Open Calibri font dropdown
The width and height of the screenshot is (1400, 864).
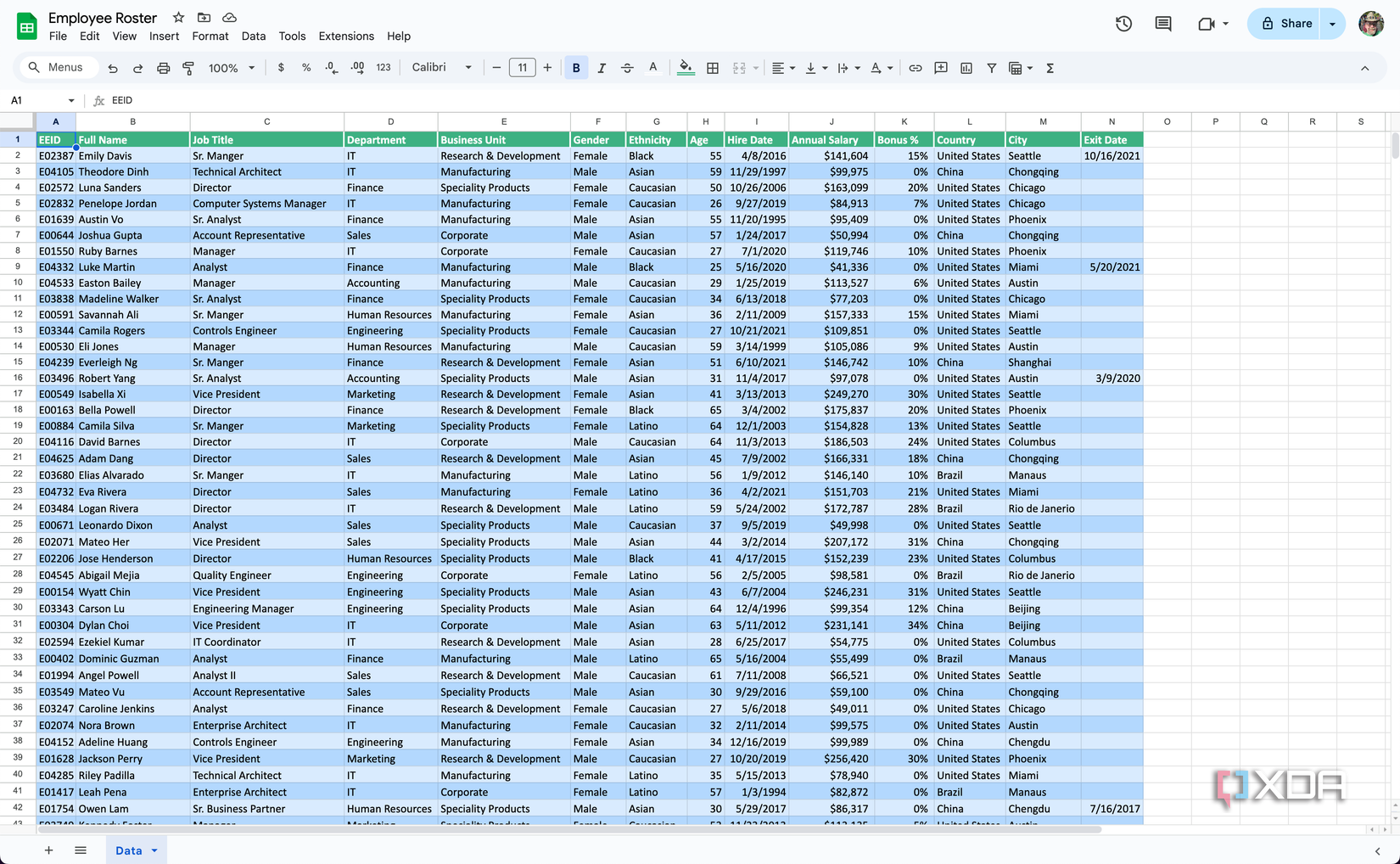point(441,67)
